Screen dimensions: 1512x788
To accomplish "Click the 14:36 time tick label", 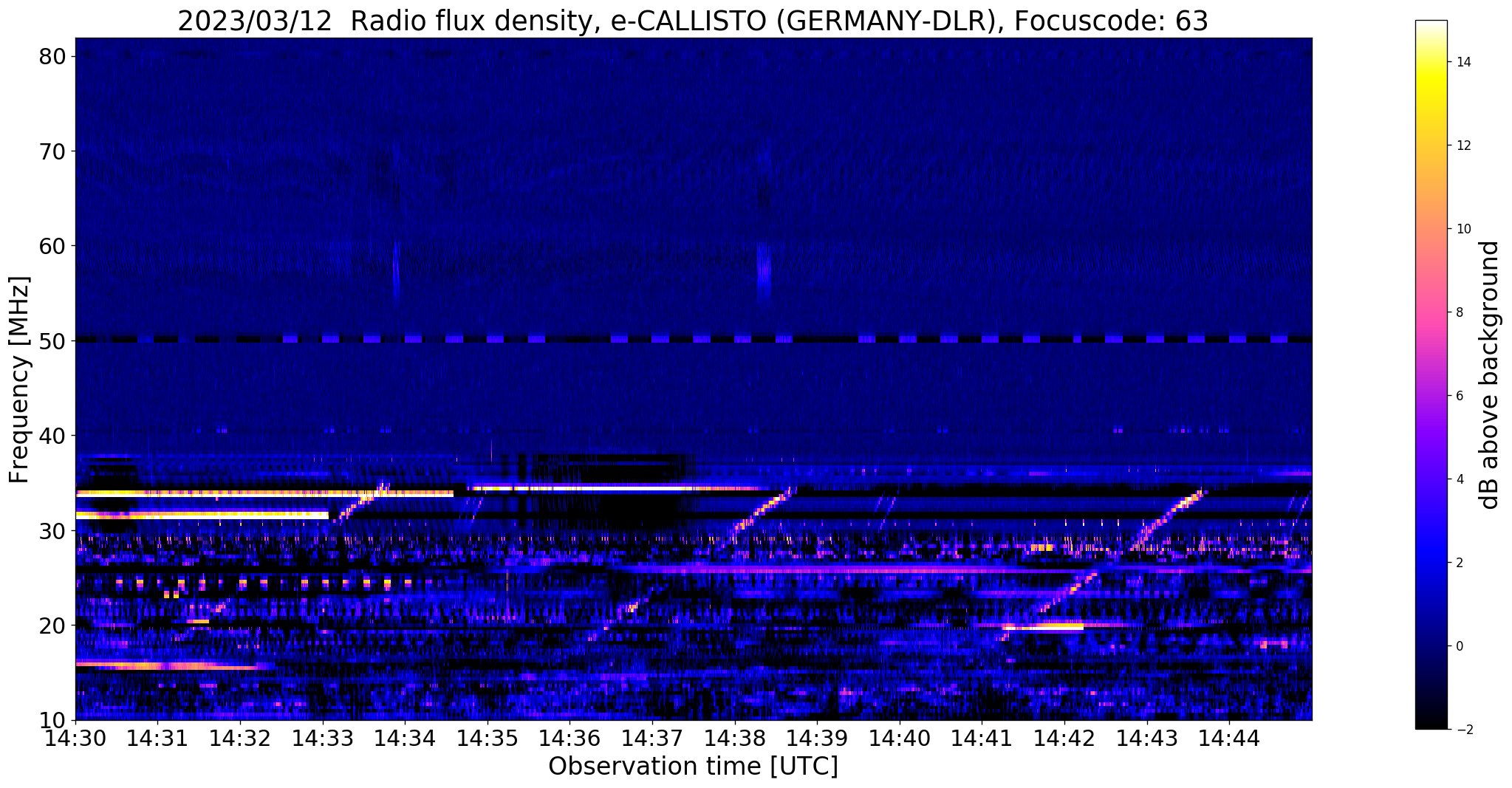I will coord(570,739).
